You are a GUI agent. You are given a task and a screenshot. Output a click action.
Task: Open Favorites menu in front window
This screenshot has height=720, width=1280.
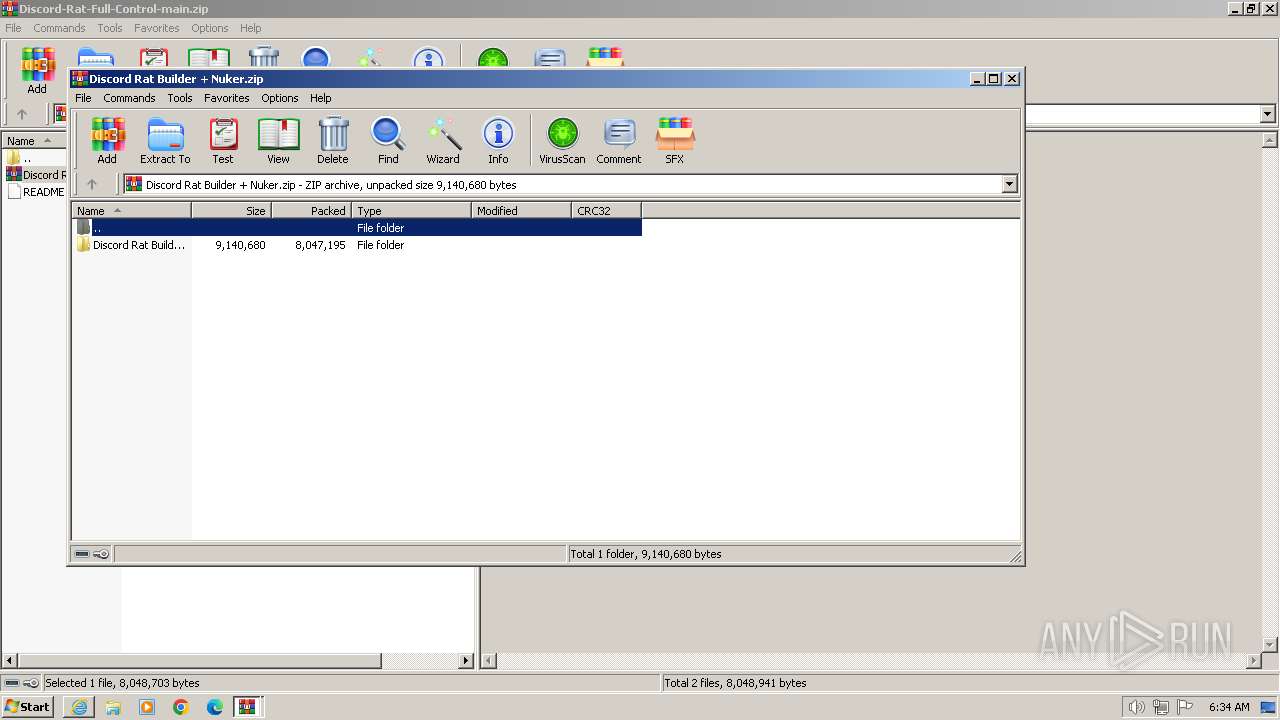pos(227,98)
